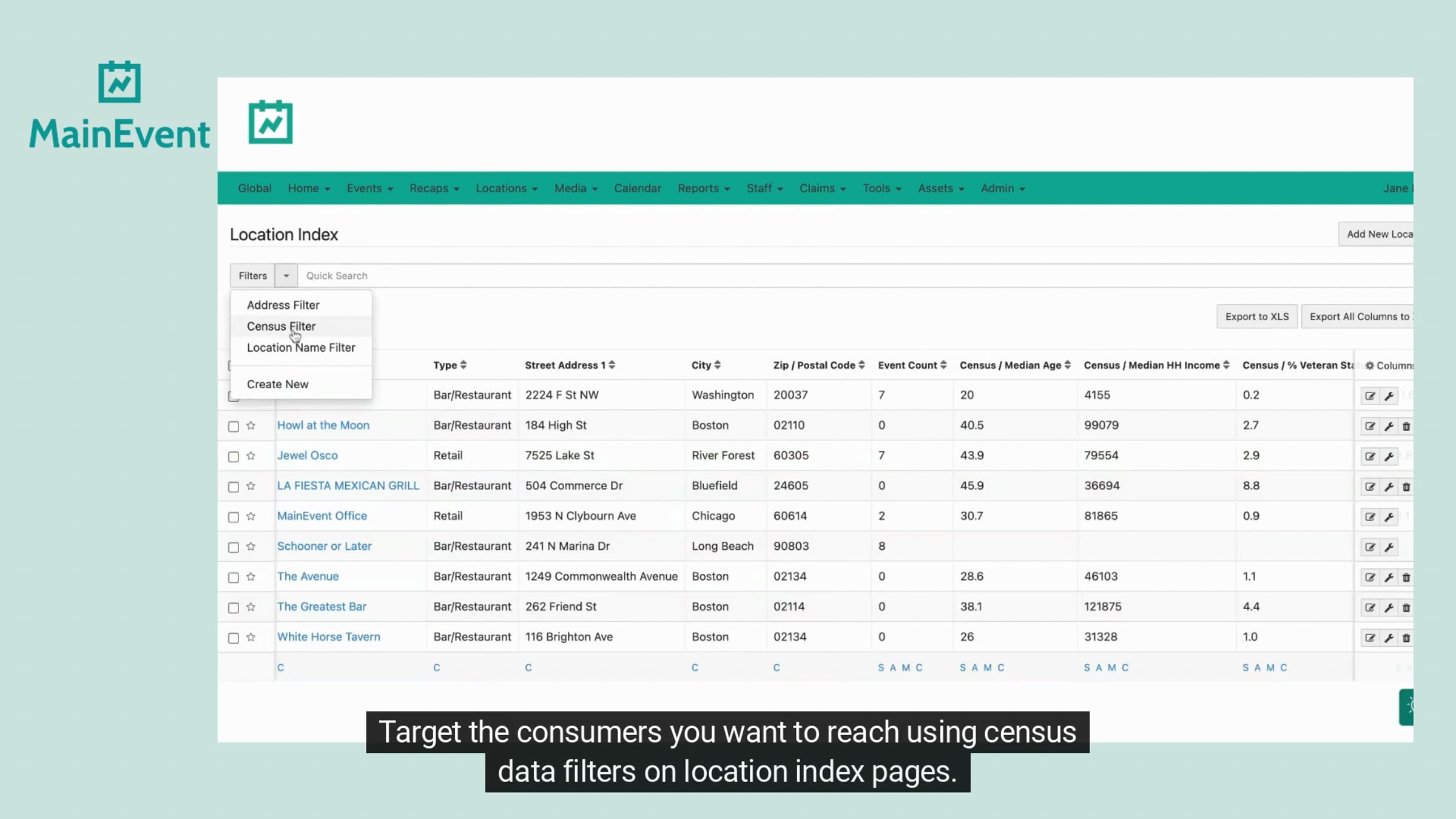Delete Howl at the Moon with trash icon
Screen dimensions: 1456x819
coord(1406,426)
